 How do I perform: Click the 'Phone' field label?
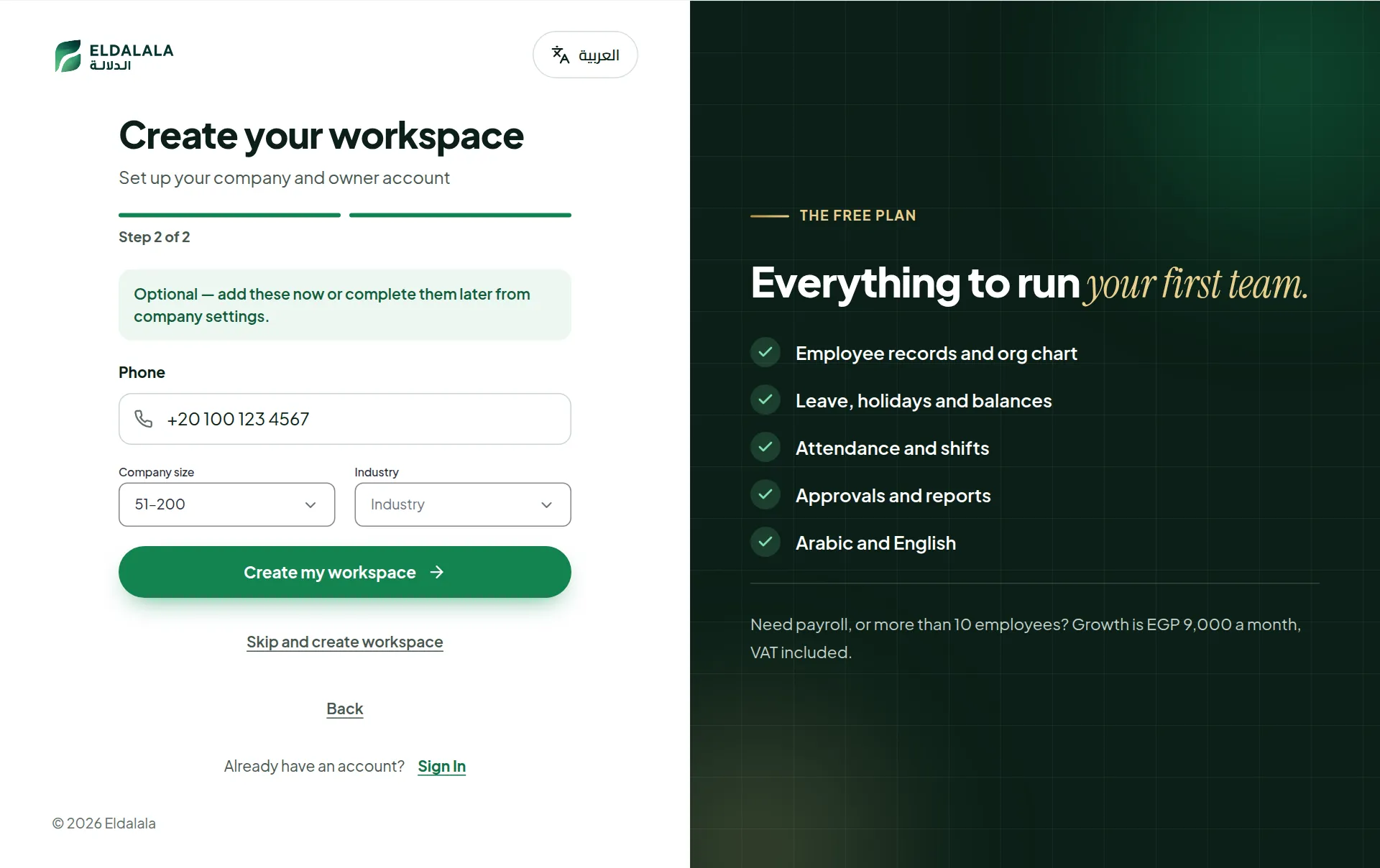tap(142, 372)
